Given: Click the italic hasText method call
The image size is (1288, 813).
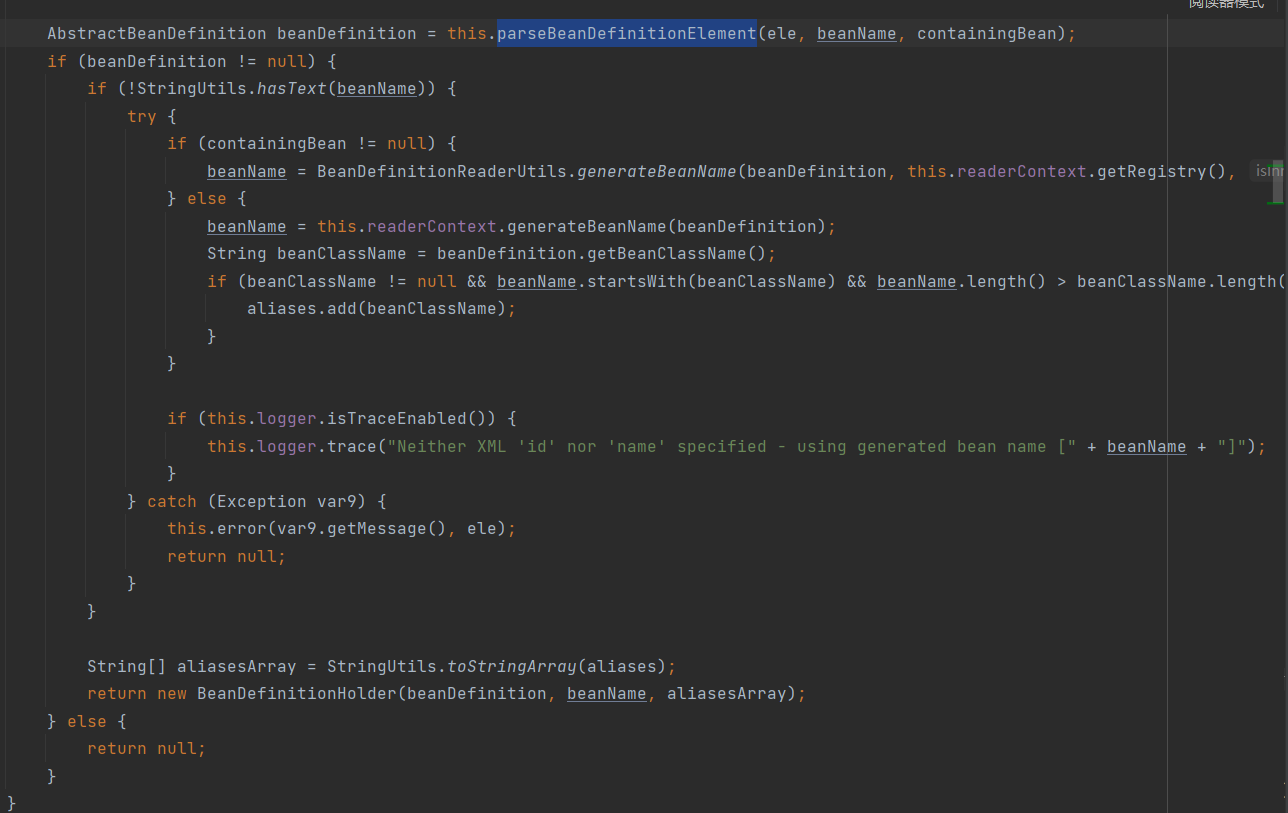Looking at the screenshot, I should coord(292,88).
